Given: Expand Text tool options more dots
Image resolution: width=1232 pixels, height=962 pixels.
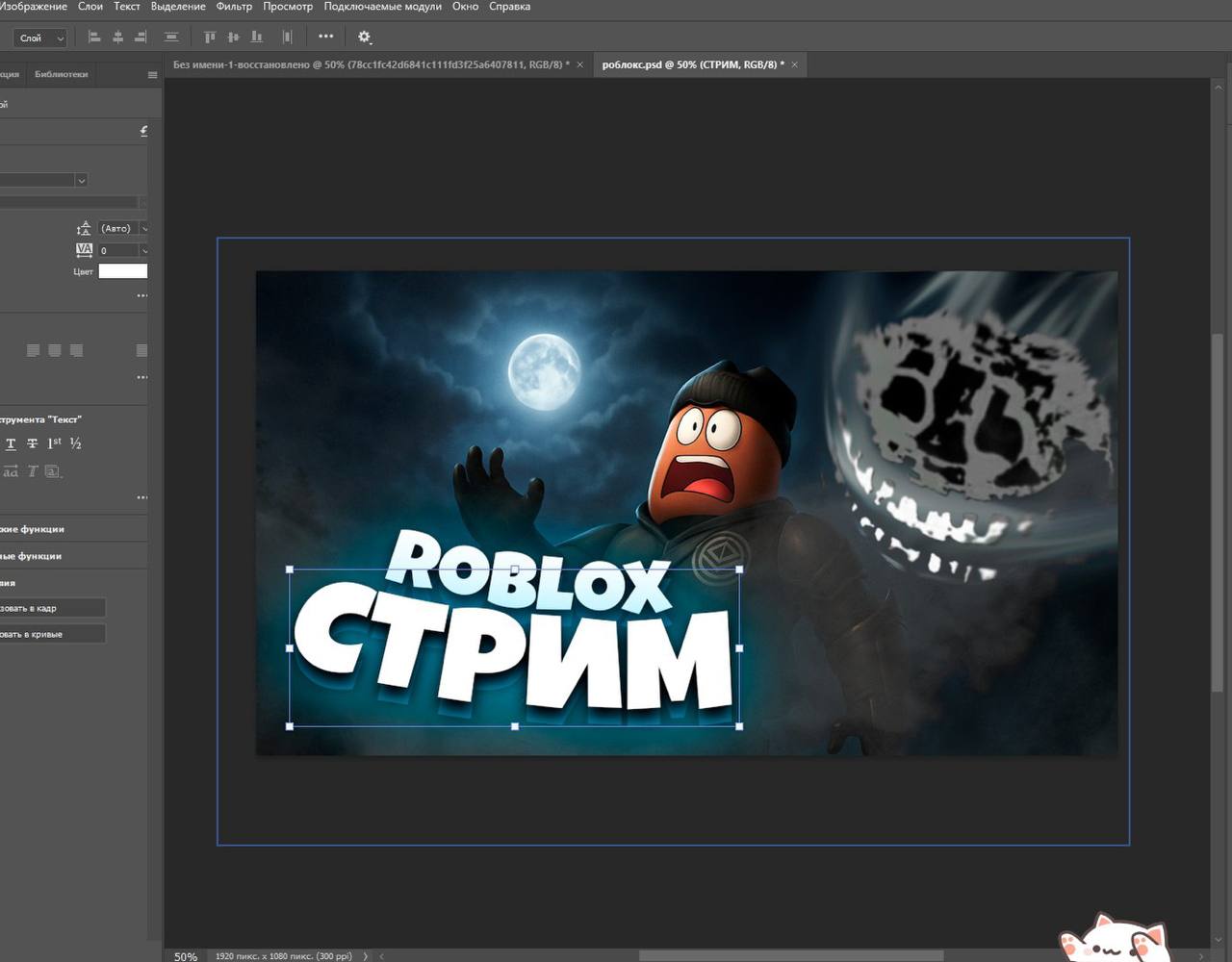Looking at the screenshot, I should point(142,497).
